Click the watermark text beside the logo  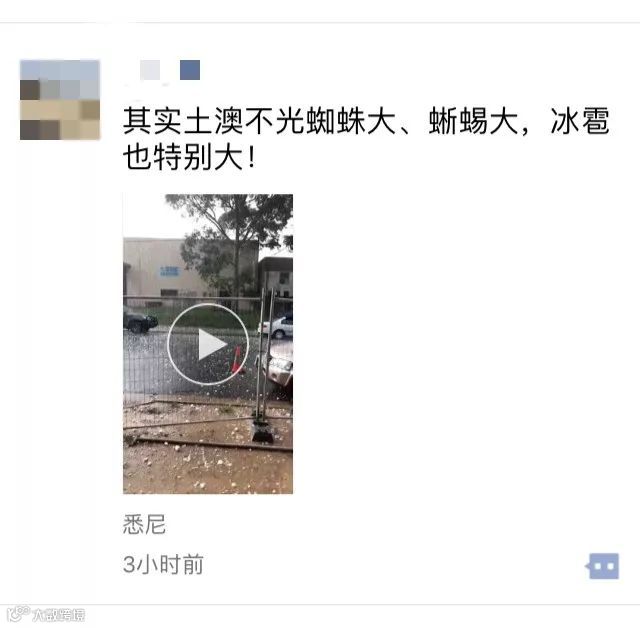pos(59,615)
